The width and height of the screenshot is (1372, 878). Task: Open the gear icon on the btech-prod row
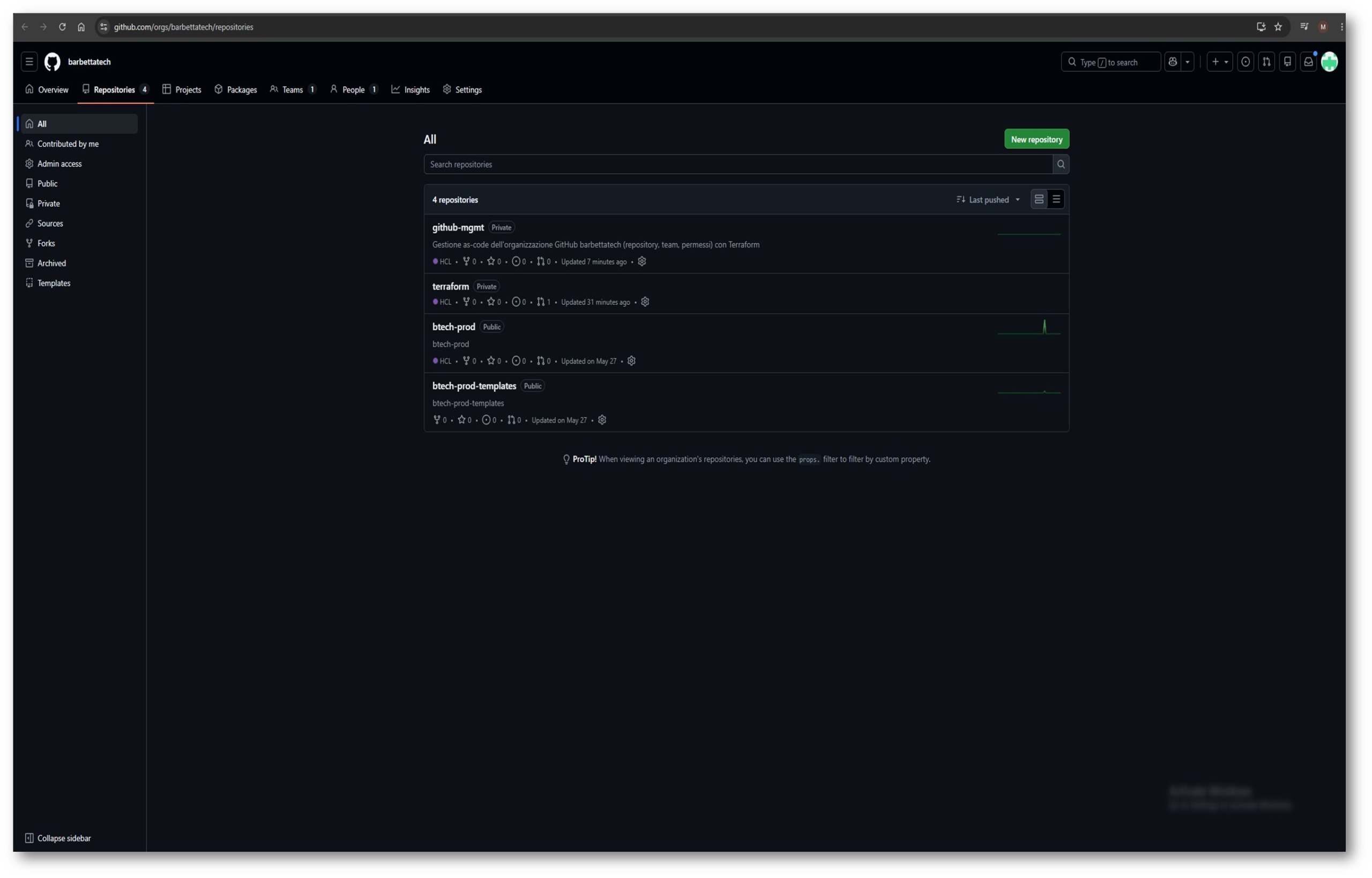[631, 361]
